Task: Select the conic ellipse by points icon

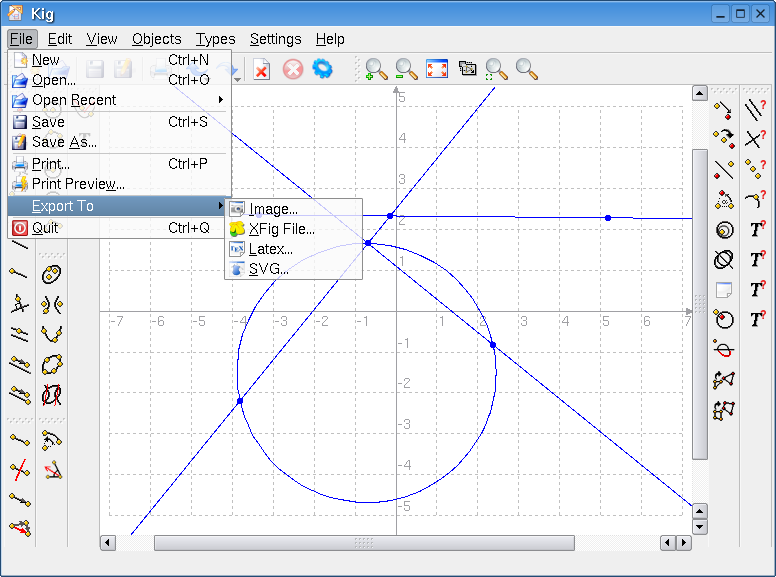Action: (51, 274)
